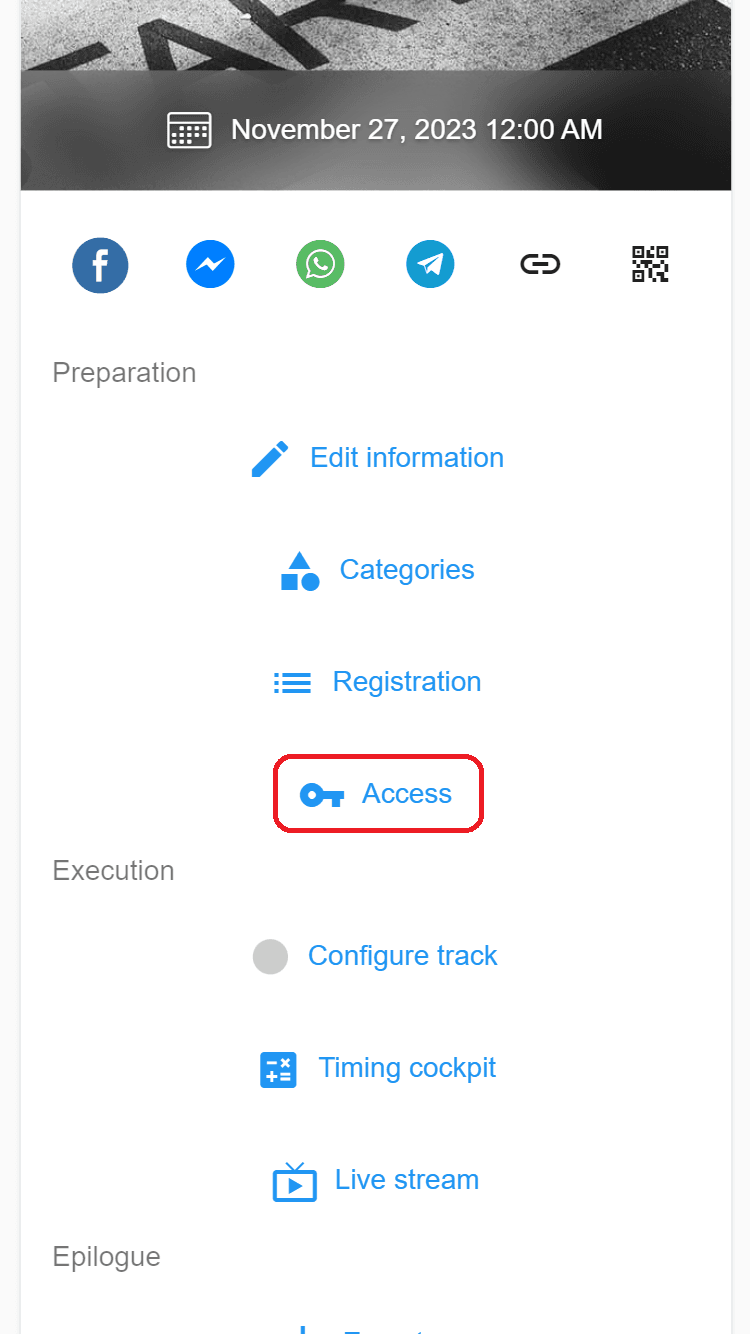
Task: Click the calculator icon for Timing cockpit
Action: tap(278, 1069)
